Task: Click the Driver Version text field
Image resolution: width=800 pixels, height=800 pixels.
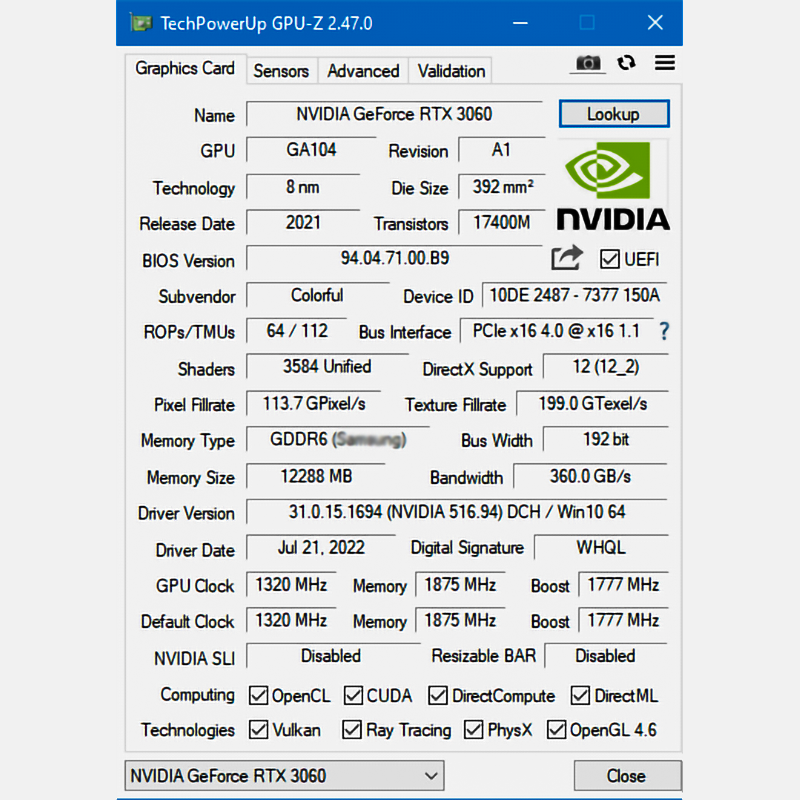Action: point(456,513)
